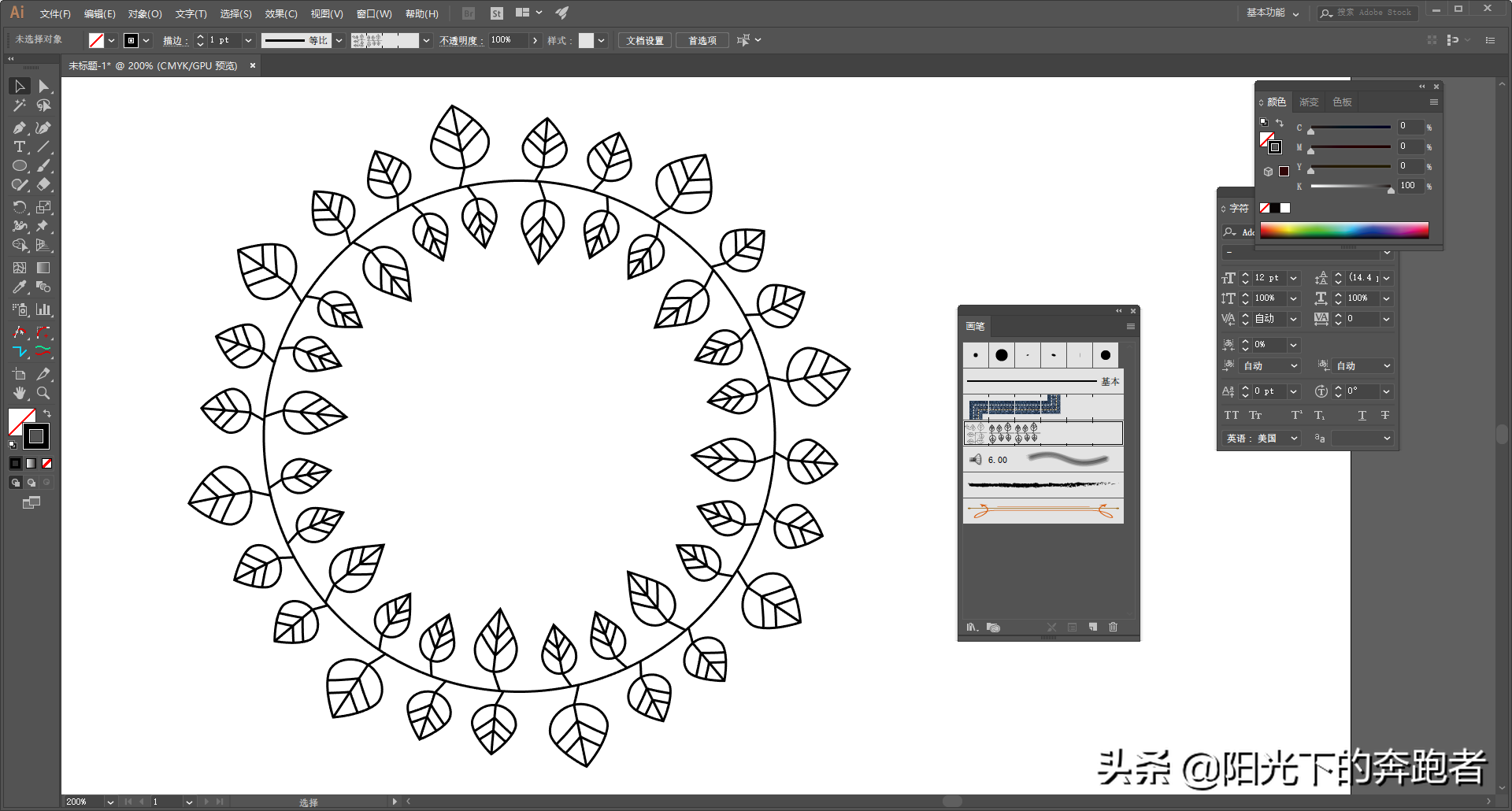Viewport: 1512px width, 811px height.
Task: Toggle All Caps in Character panel
Action: (x=1231, y=415)
